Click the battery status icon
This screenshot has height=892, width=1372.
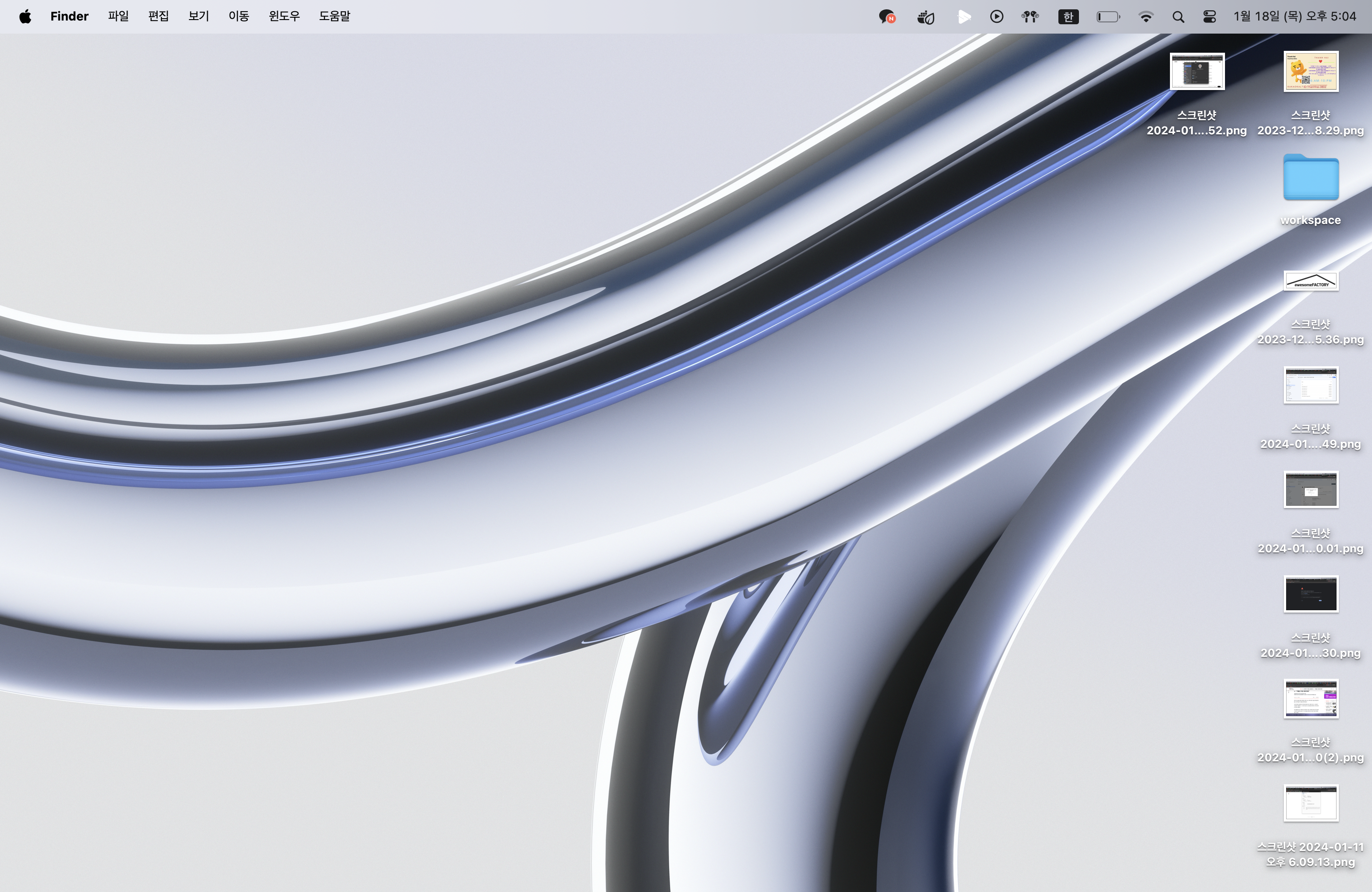(1107, 17)
